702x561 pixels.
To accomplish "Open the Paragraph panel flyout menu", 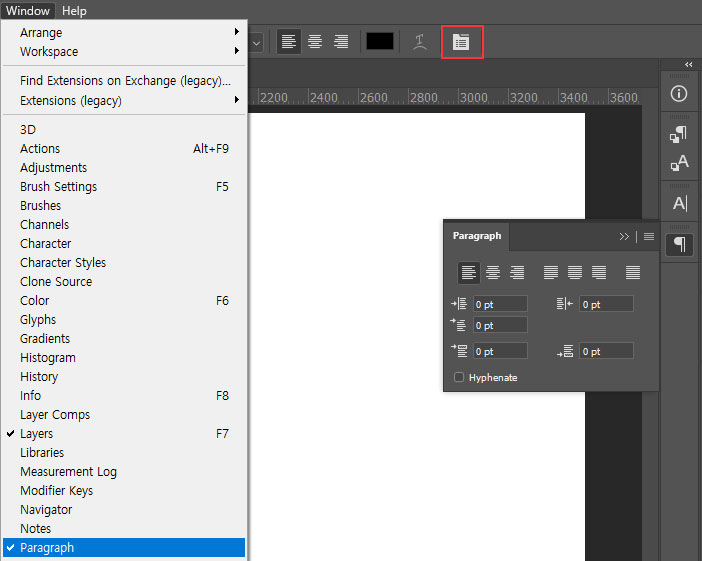I will (649, 236).
